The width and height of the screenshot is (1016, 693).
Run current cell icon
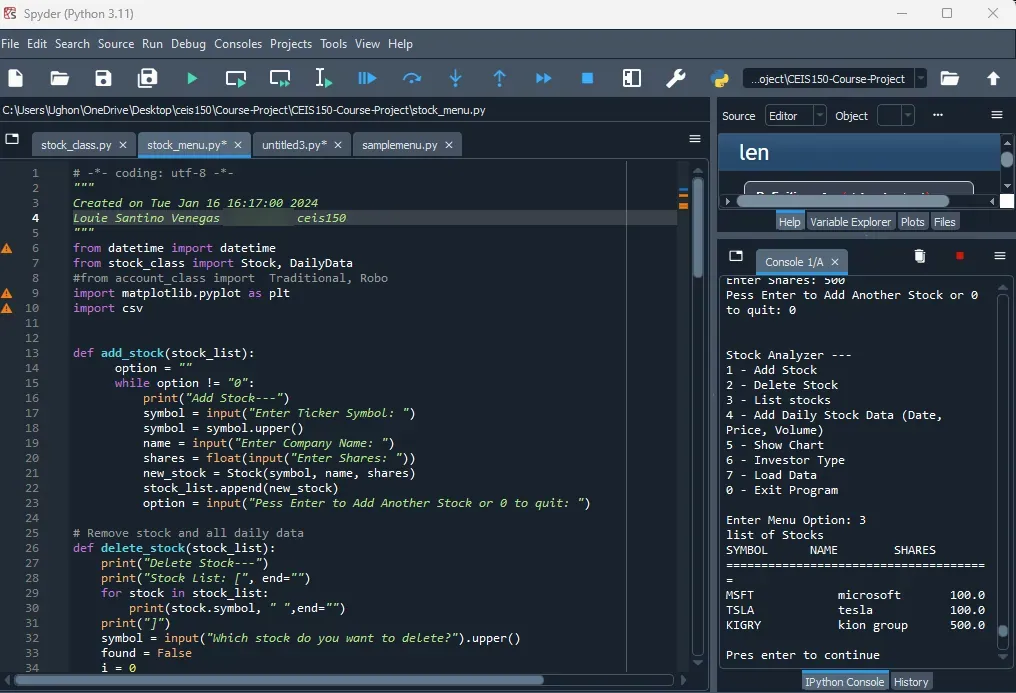(x=236, y=78)
